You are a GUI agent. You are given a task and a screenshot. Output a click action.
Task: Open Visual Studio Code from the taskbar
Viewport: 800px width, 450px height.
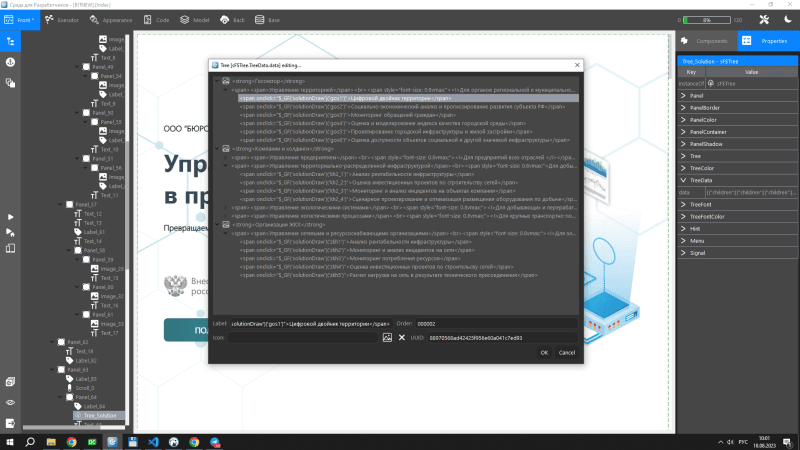pyautogui.click(x=154, y=441)
